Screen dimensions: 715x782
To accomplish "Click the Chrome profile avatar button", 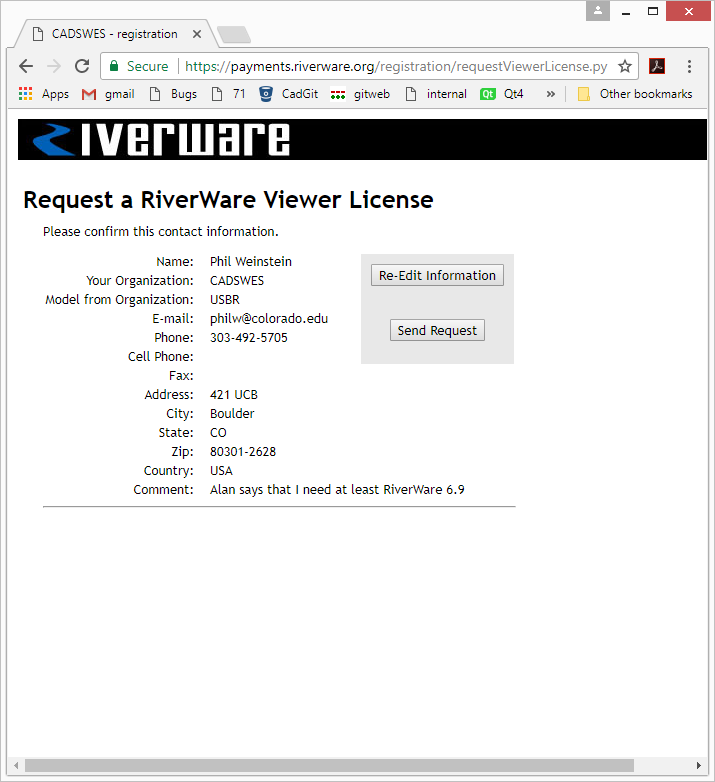I will coord(598,10).
